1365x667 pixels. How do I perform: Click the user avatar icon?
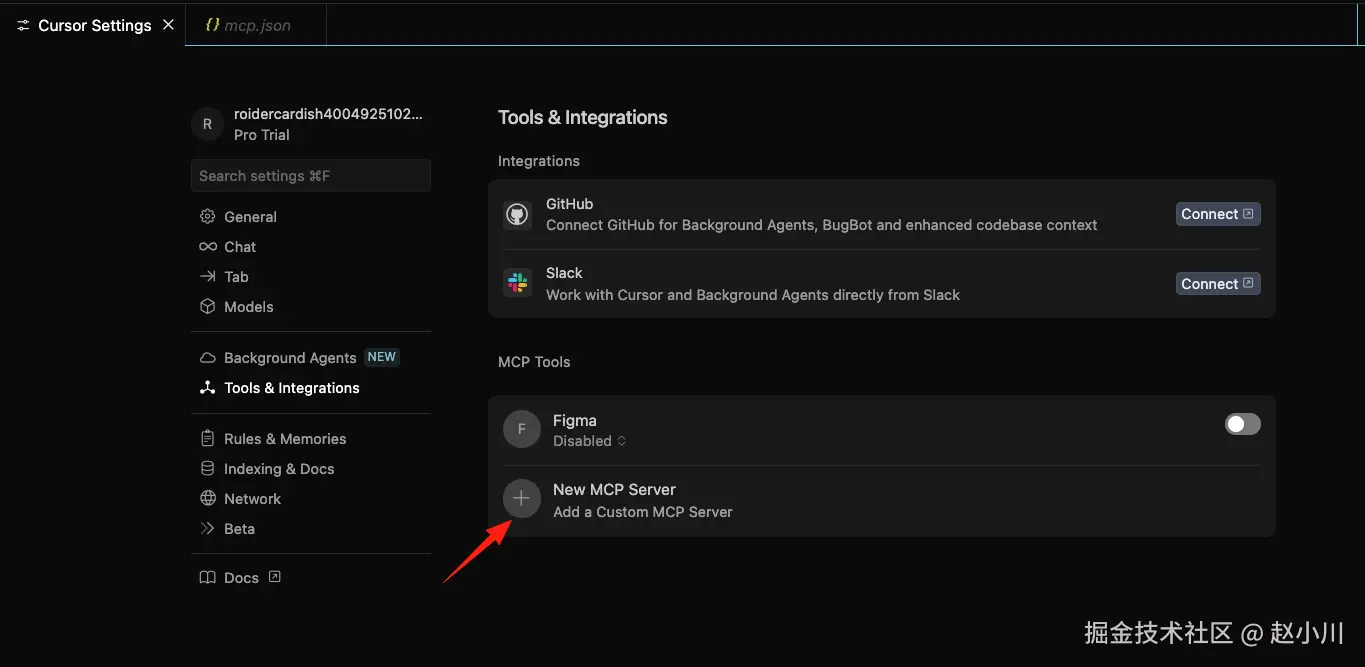[x=207, y=124]
